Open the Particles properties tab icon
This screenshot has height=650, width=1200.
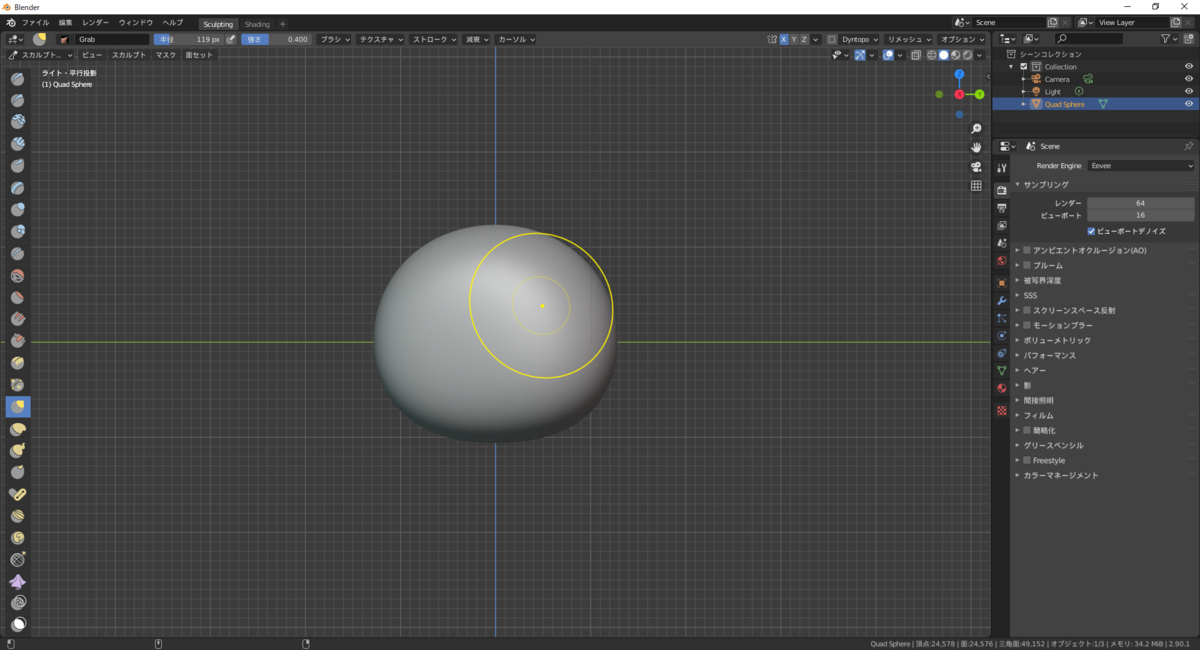pyautogui.click(x=1001, y=318)
